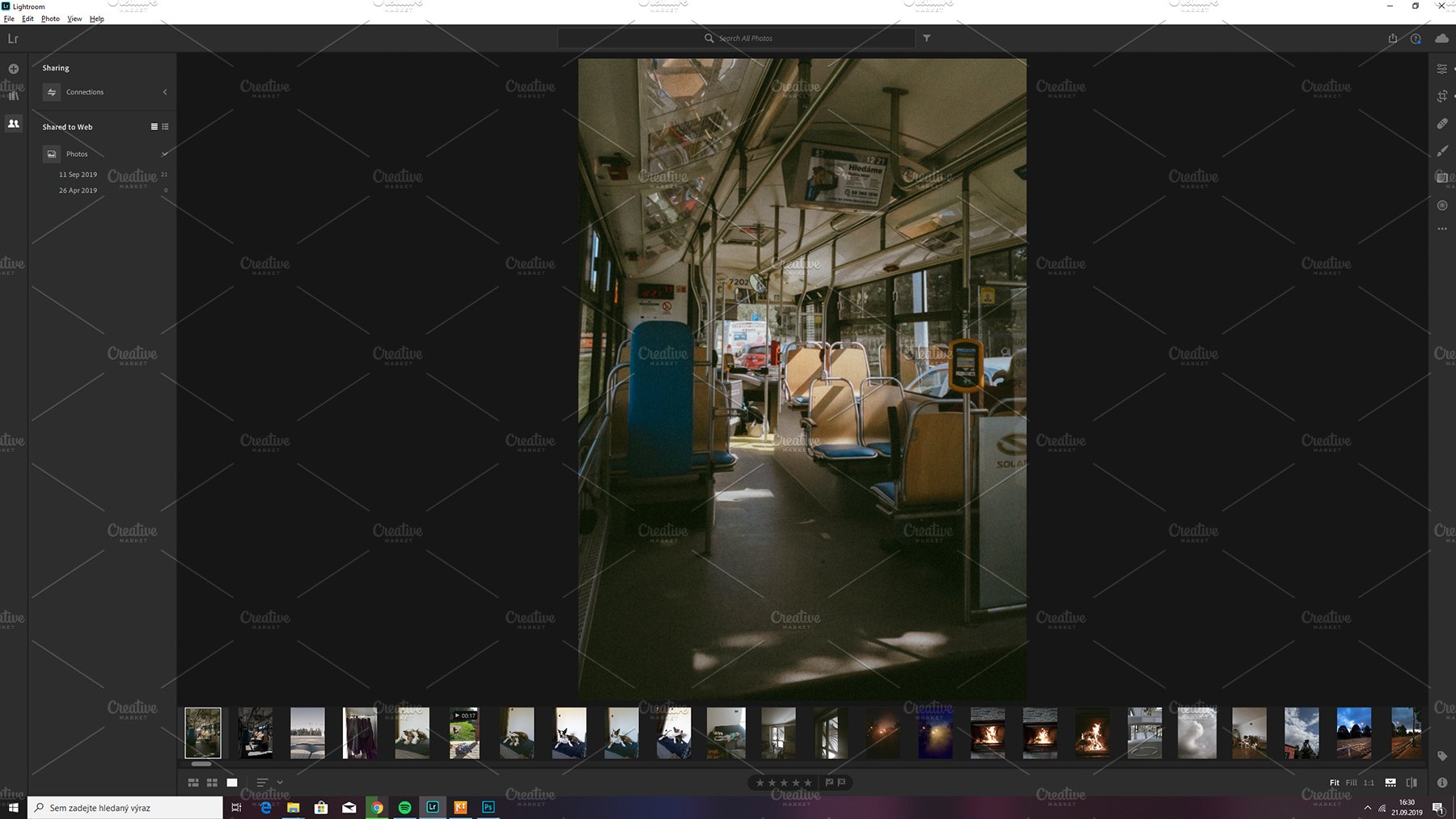Switch to Square Grid view

(x=212, y=783)
